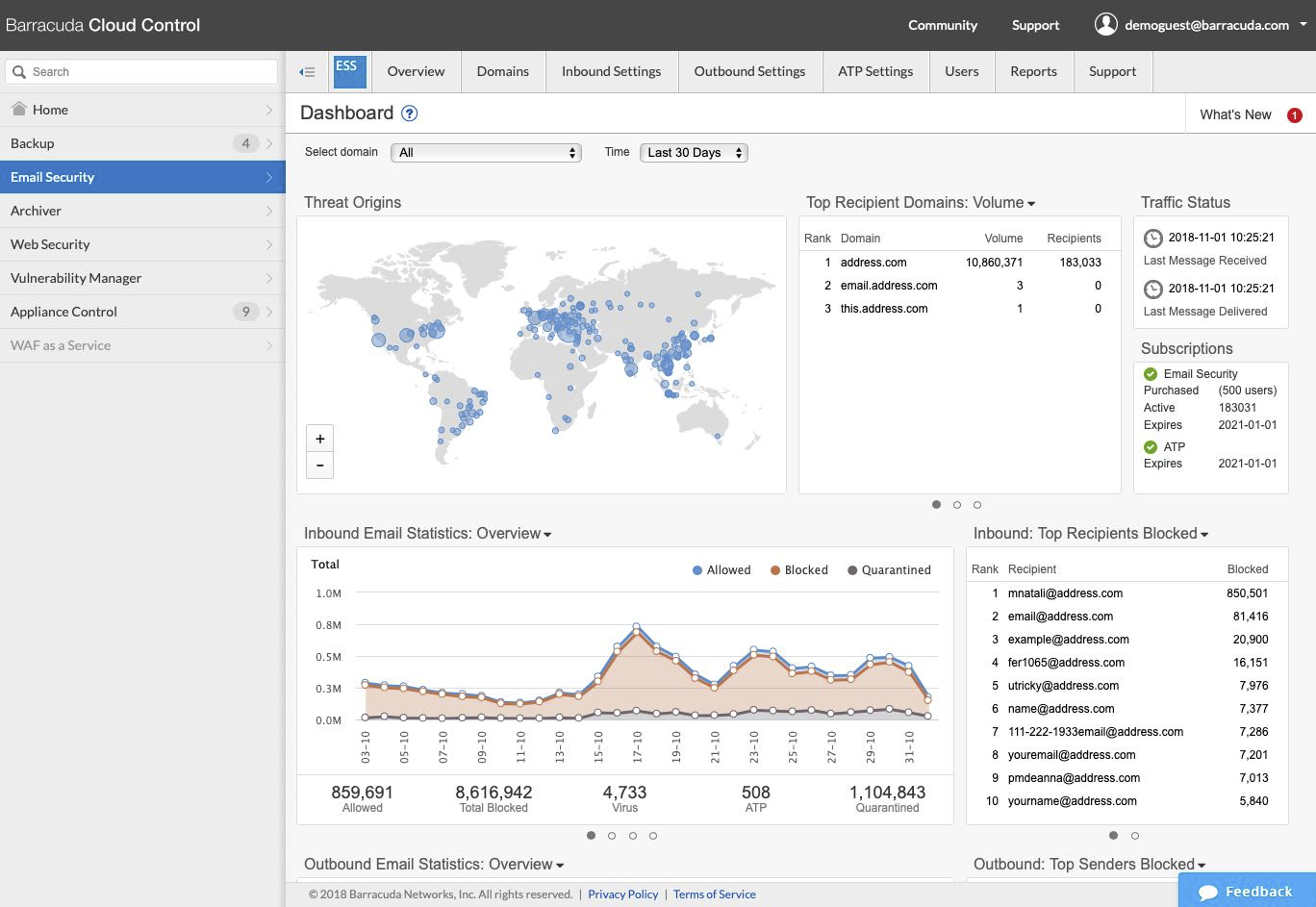Open the ESS product icon tab

click(350, 72)
